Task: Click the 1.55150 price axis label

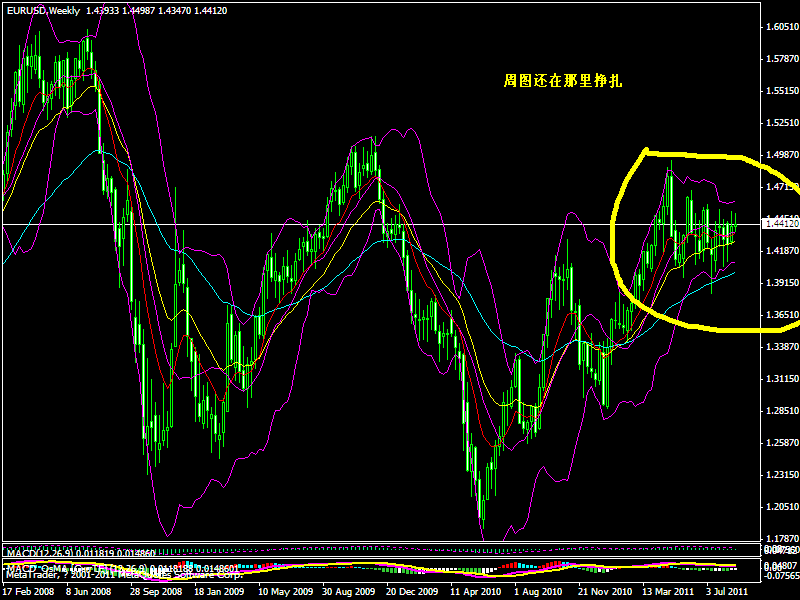Action: pos(782,91)
